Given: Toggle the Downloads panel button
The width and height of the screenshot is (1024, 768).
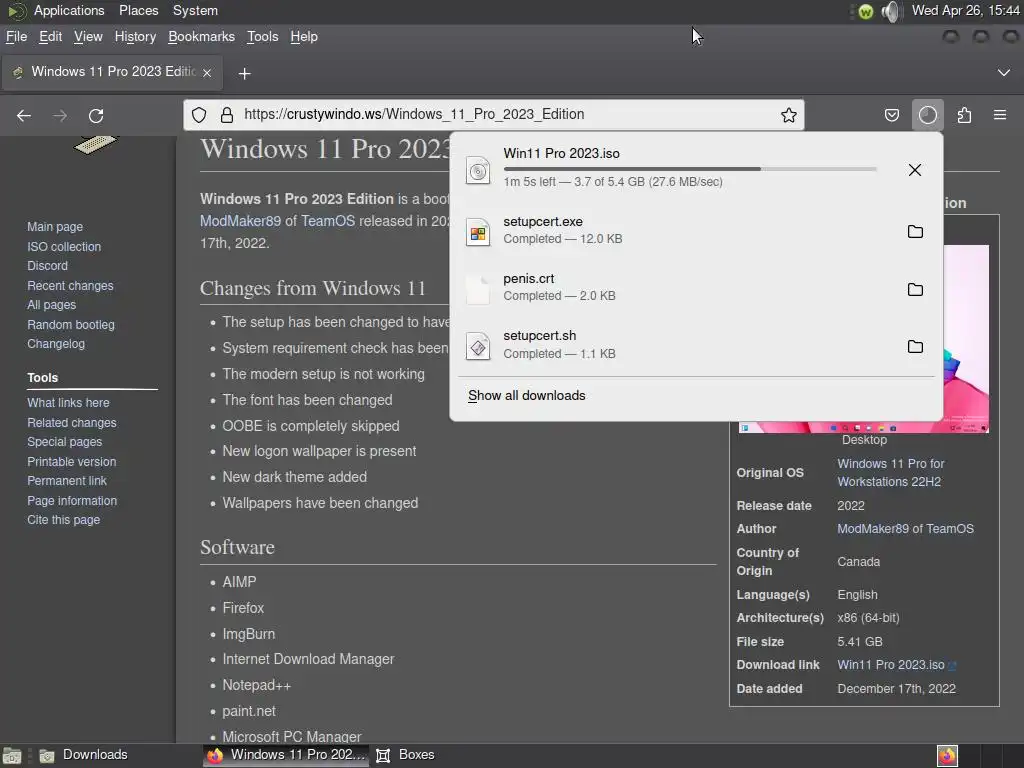Looking at the screenshot, I should tap(928, 116).
